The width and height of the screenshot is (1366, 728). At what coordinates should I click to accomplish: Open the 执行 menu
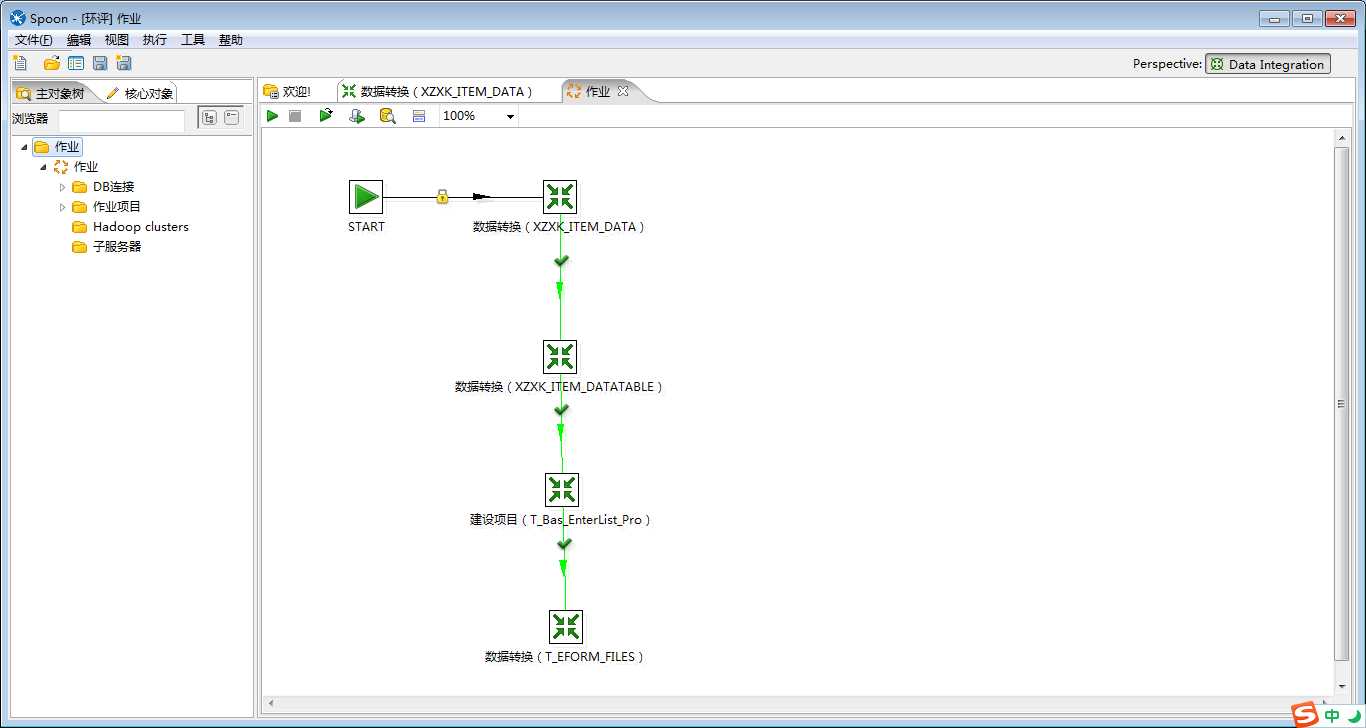(155, 40)
